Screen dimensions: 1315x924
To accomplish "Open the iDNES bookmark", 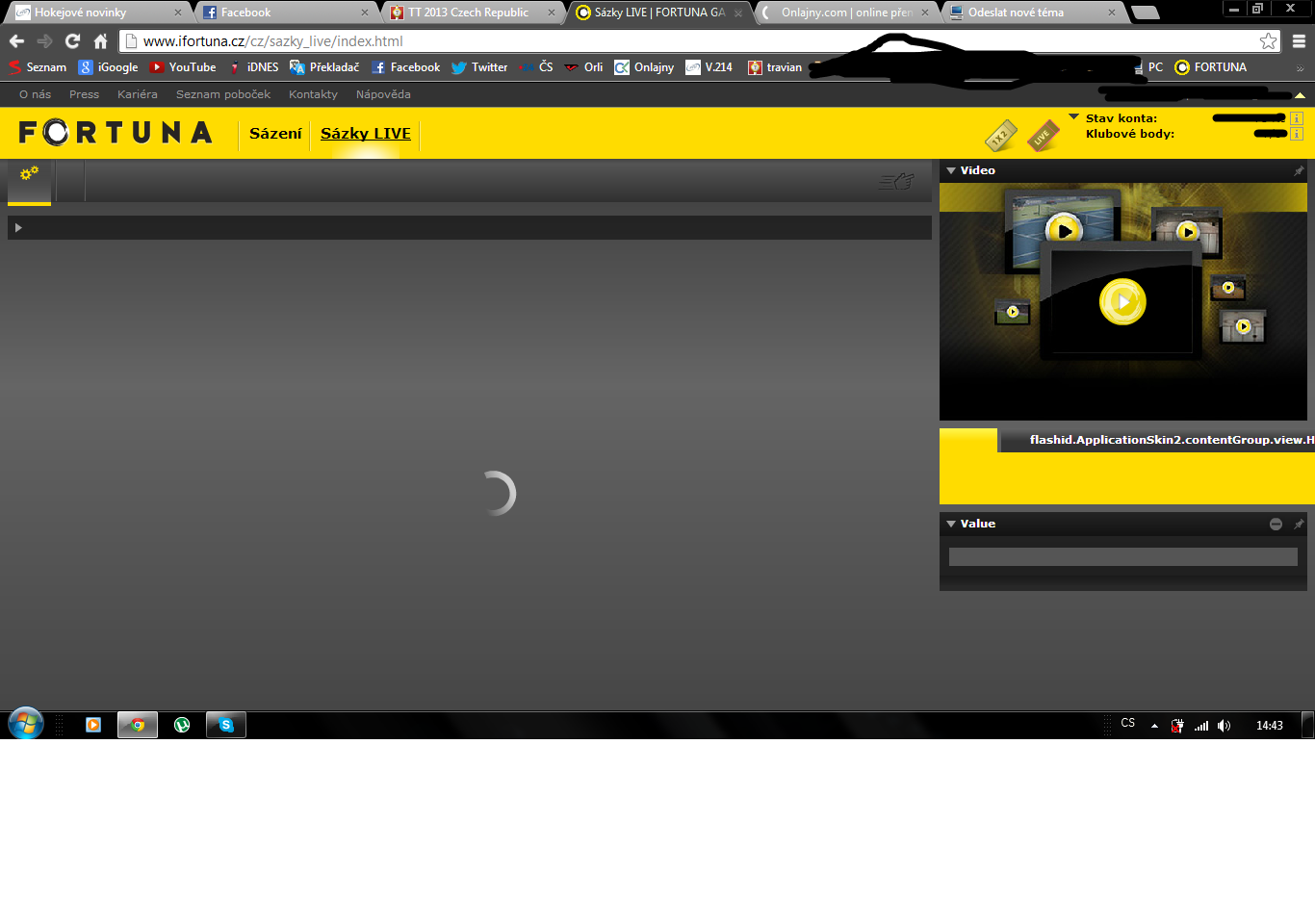I will 253,67.
